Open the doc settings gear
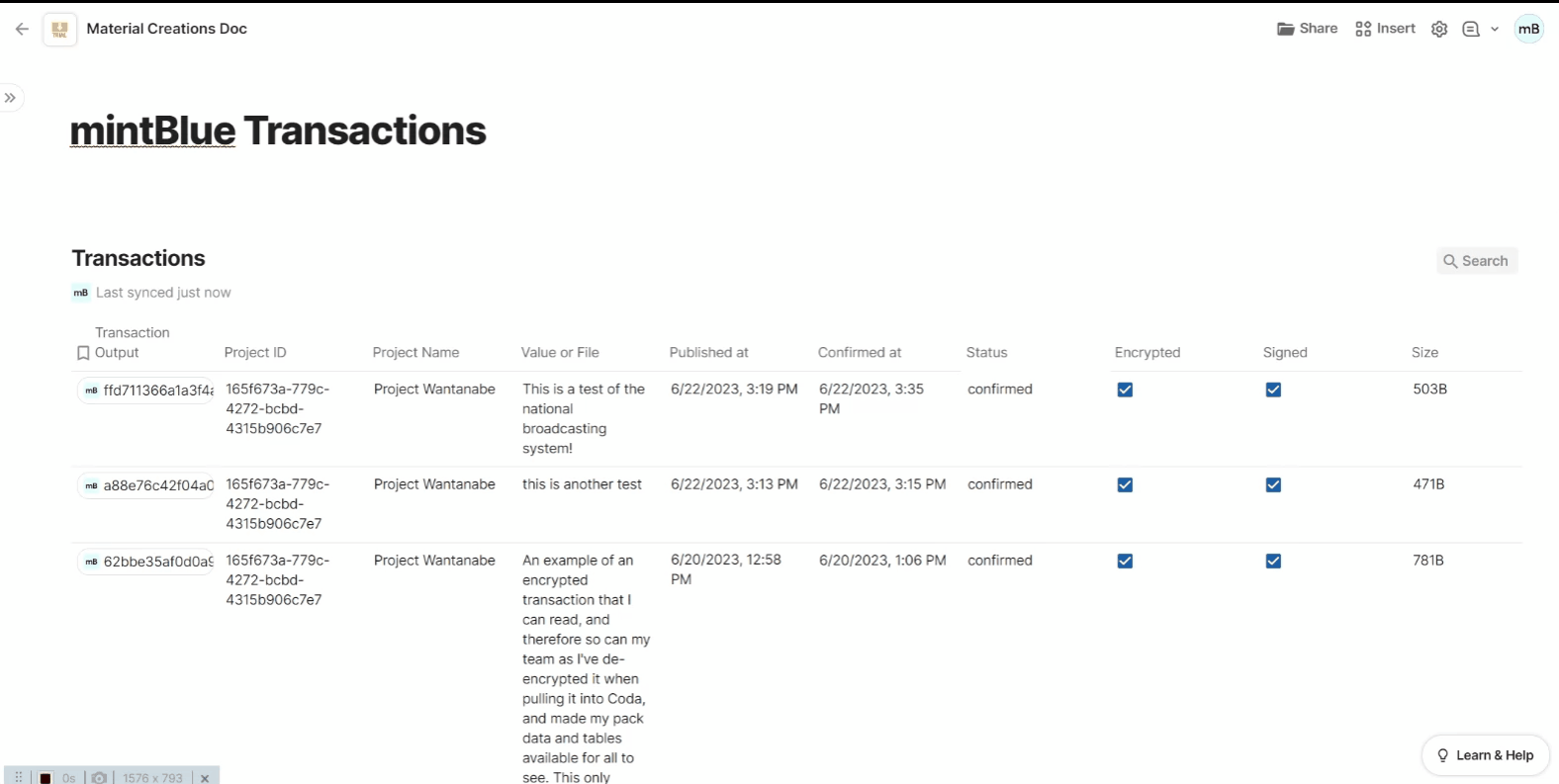The image size is (1559, 784). click(x=1439, y=29)
